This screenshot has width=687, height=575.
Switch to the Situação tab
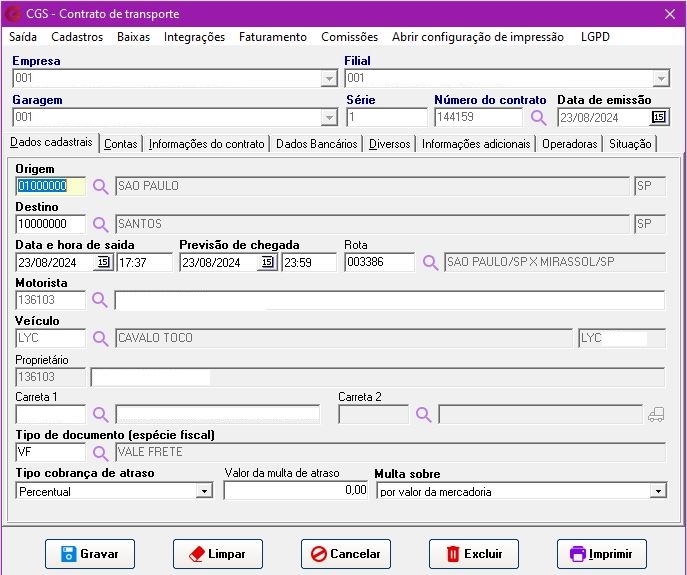pos(630,144)
